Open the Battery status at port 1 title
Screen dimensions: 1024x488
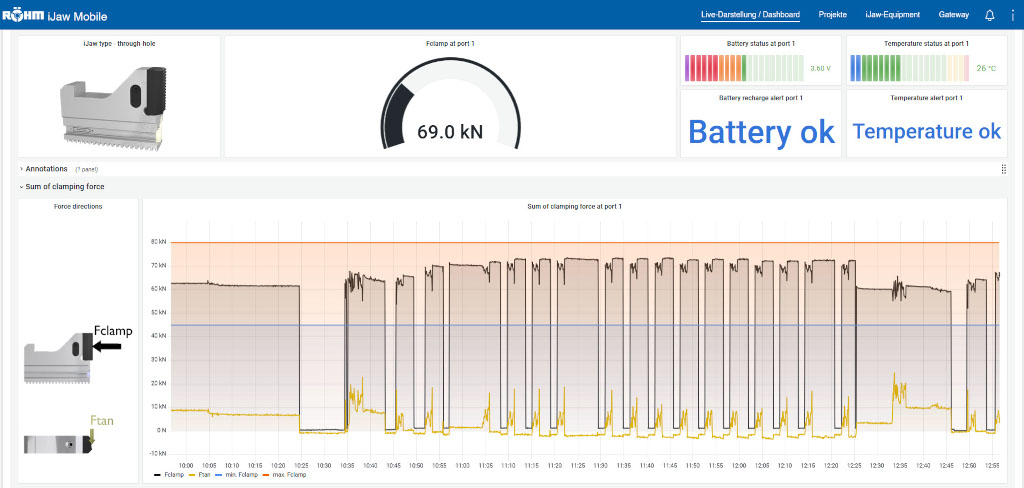click(761, 44)
